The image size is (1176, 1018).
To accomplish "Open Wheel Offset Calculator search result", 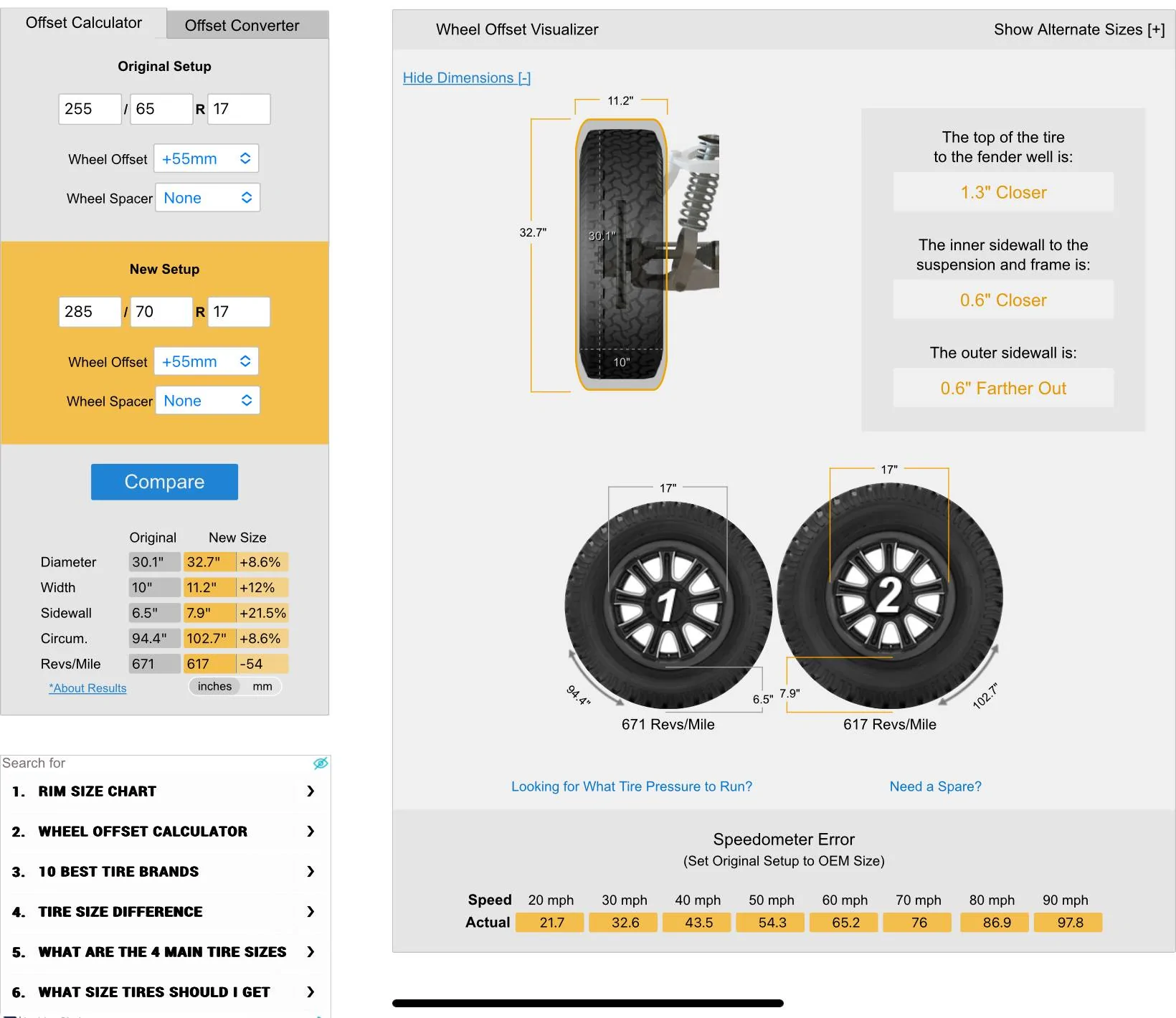I will click(143, 832).
